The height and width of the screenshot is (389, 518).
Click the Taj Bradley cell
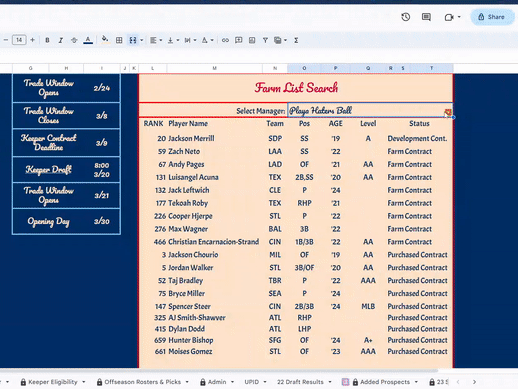[185, 281]
